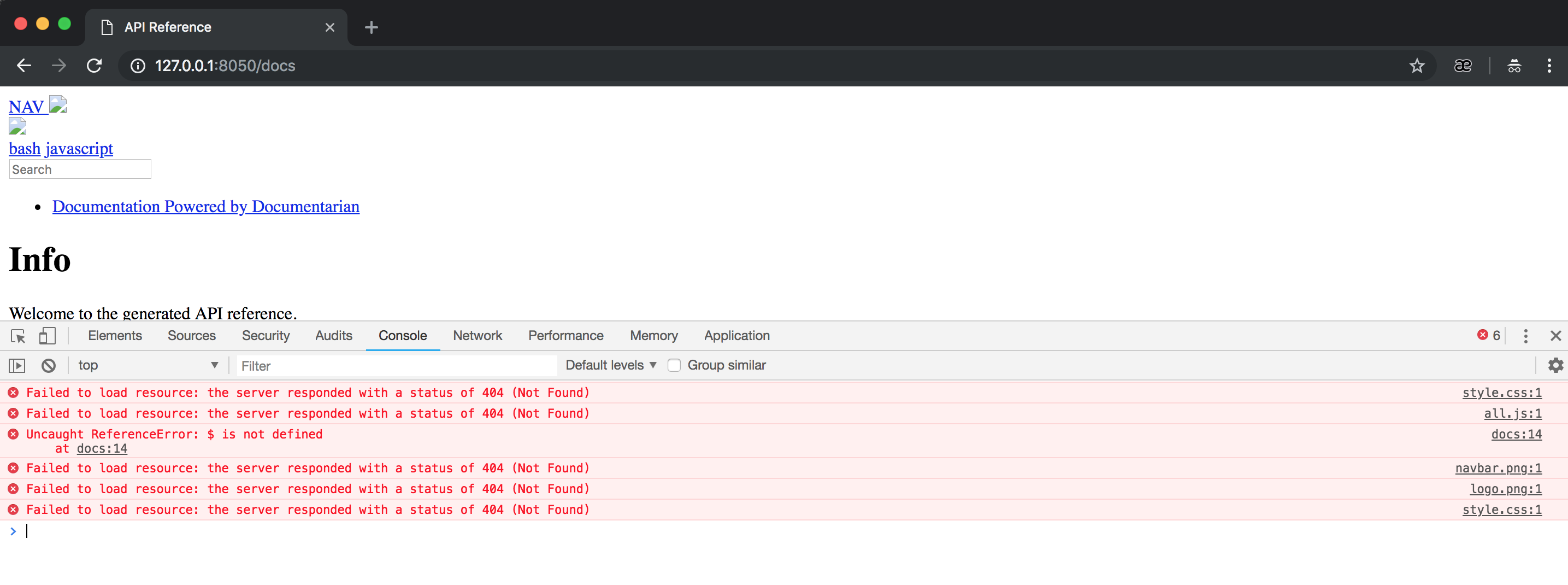
Task: Expand the Default levels dropdown
Action: [610, 366]
